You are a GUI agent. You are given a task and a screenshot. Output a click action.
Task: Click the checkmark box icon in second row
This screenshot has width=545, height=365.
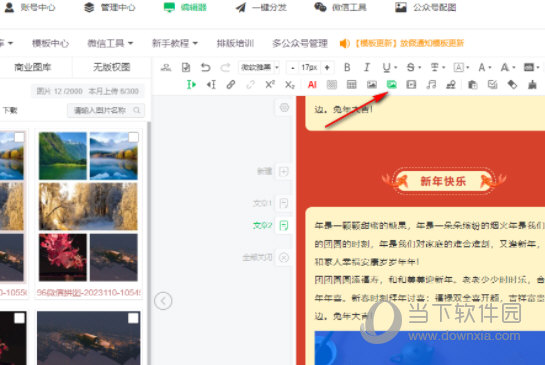tap(492, 84)
